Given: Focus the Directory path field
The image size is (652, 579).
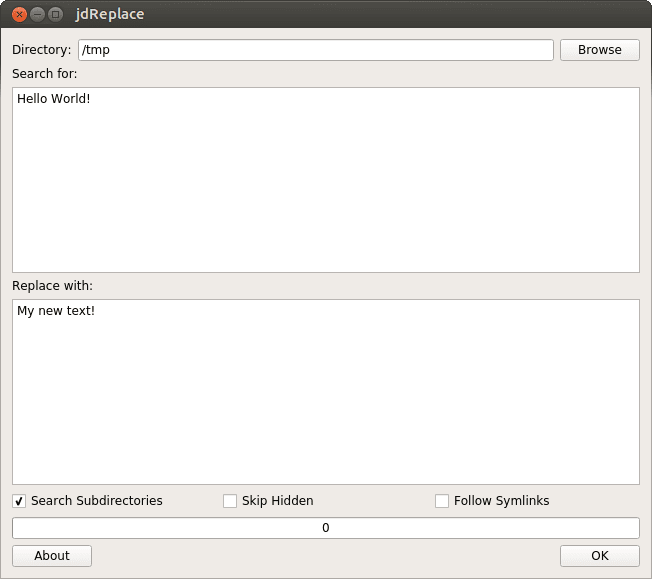Looking at the screenshot, I should [x=316, y=50].
